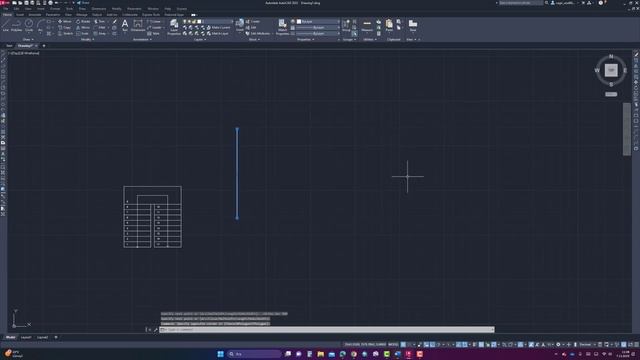The height and width of the screenshot is (360, 640).
Task: Open the Format menu
Action: point(55,9)
